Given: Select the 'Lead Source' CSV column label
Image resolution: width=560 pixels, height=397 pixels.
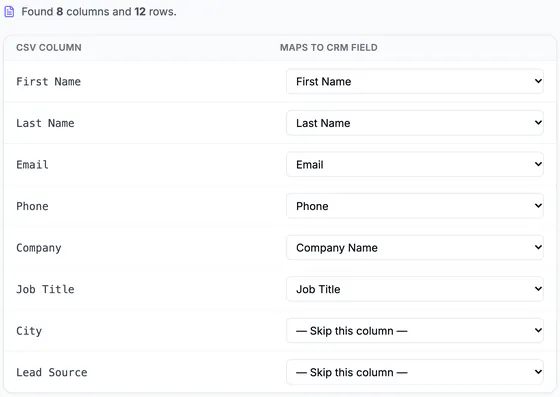Looking at the screenshot, I should click(x=52, y=372).
